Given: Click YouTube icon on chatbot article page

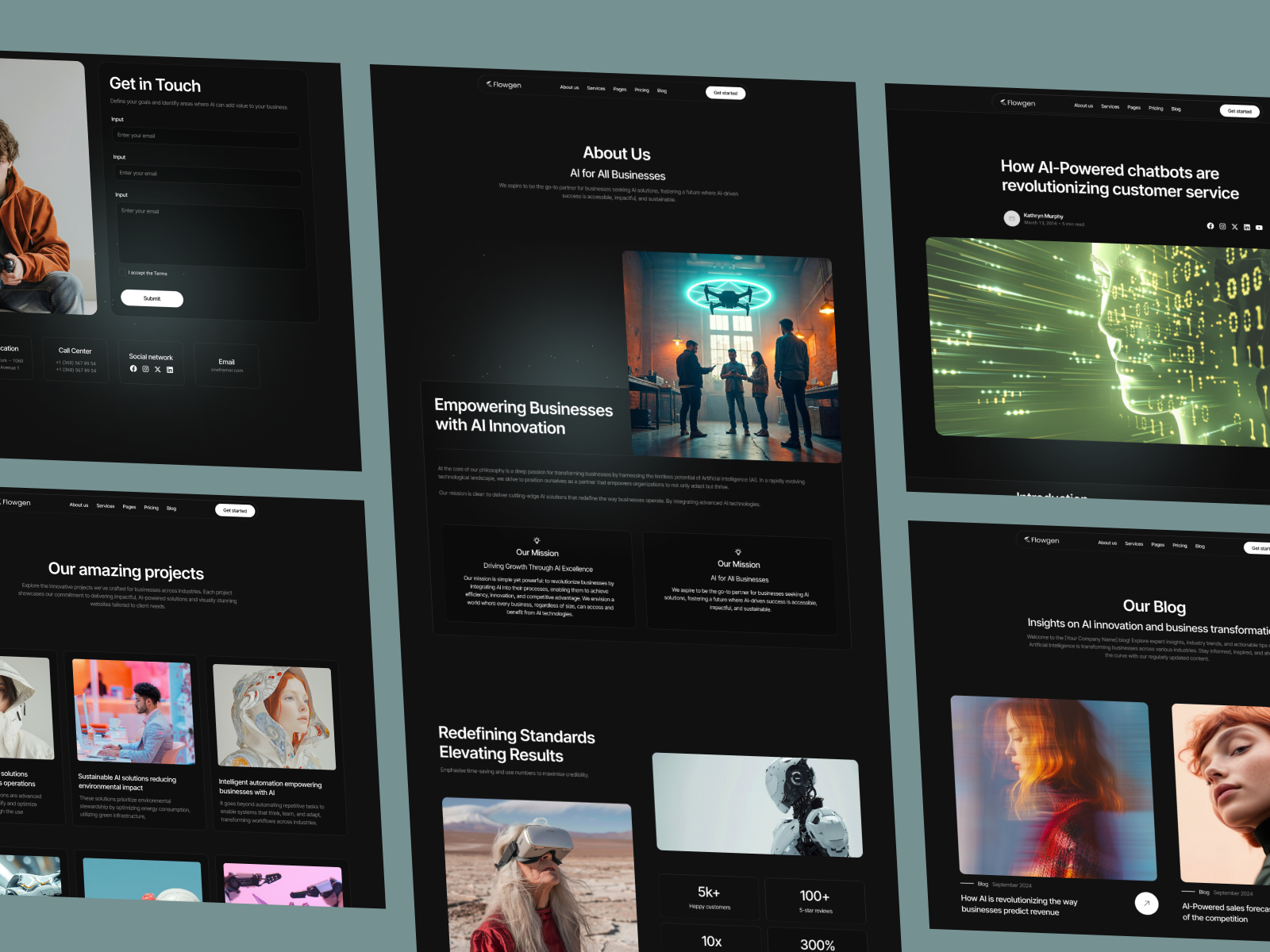Looking at the screenshot, I should [x=1259, y=228].
